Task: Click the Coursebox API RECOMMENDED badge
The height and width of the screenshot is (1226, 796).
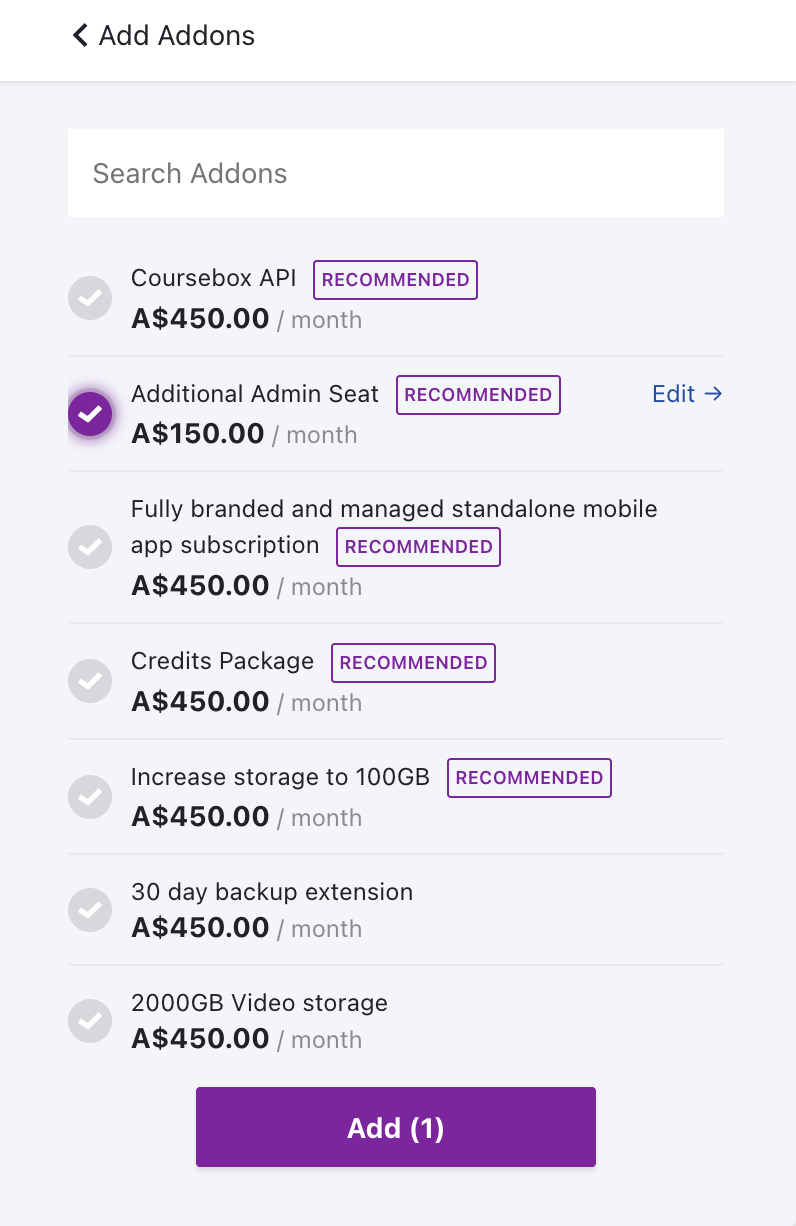Action: click(396, 280)
